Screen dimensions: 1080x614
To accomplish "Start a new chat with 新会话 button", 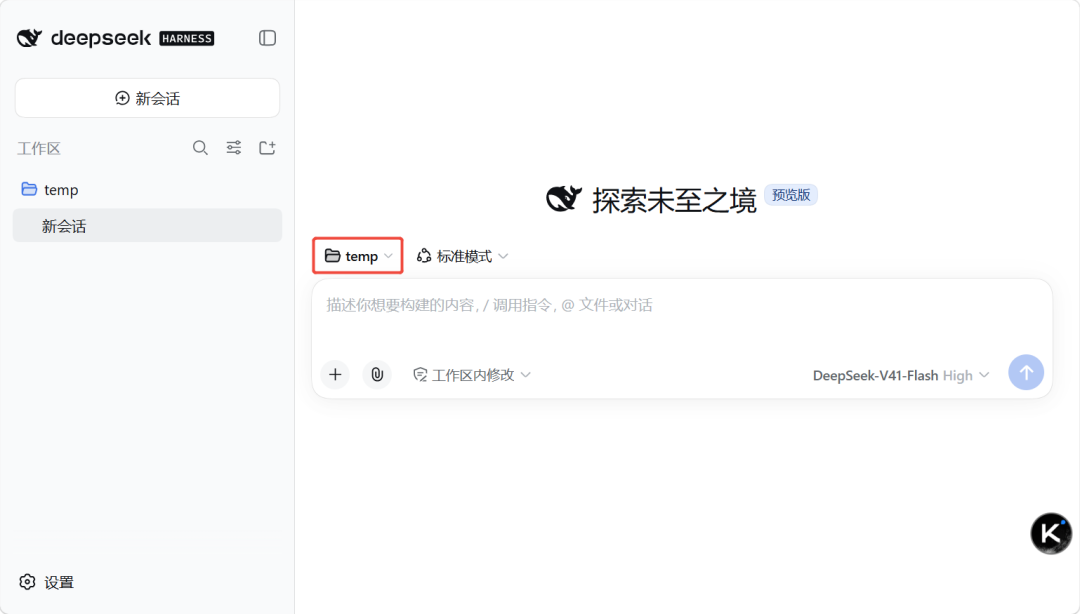I will coord(147,98).
